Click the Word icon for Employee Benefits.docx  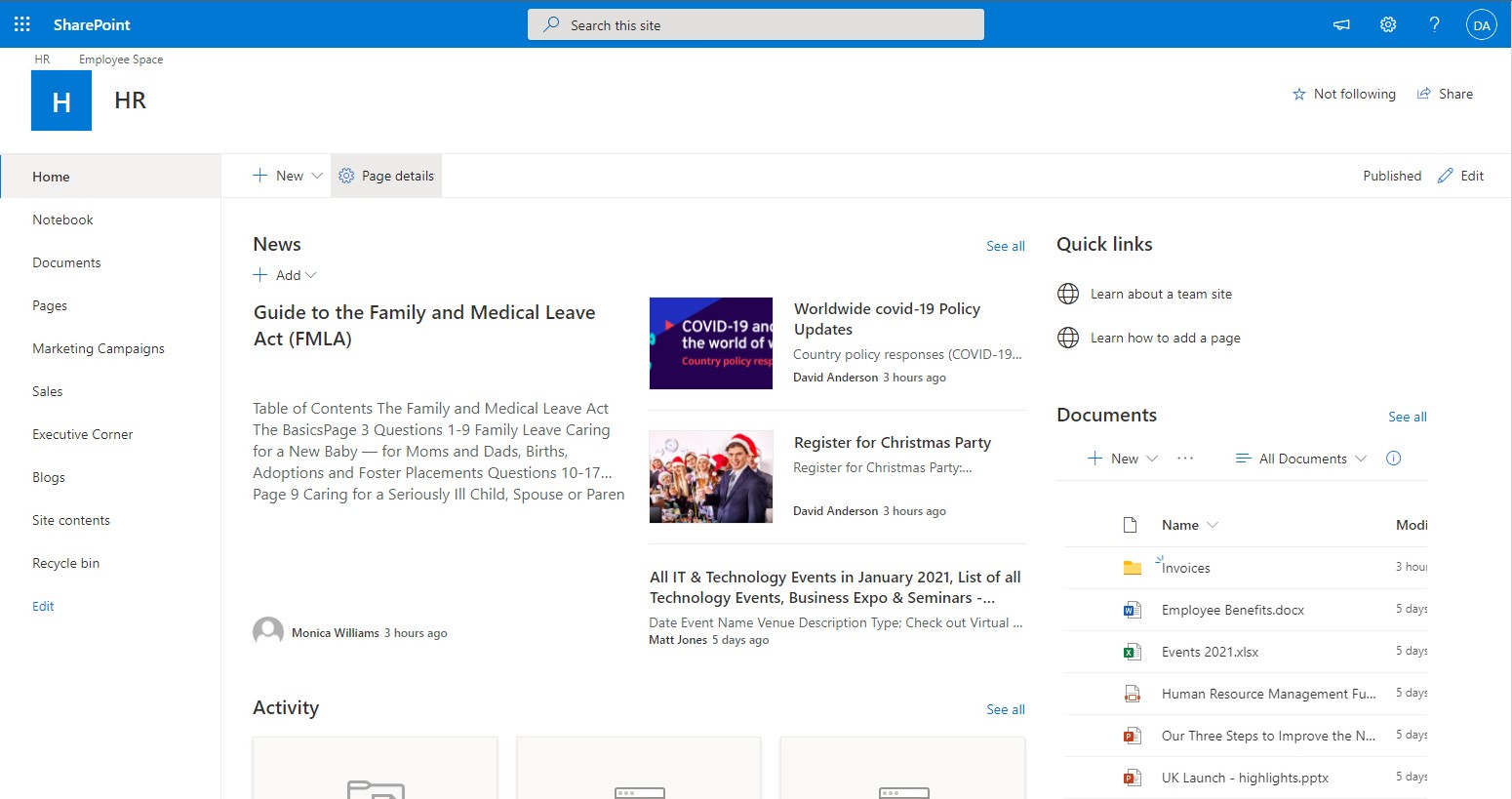pos(1132,610)
